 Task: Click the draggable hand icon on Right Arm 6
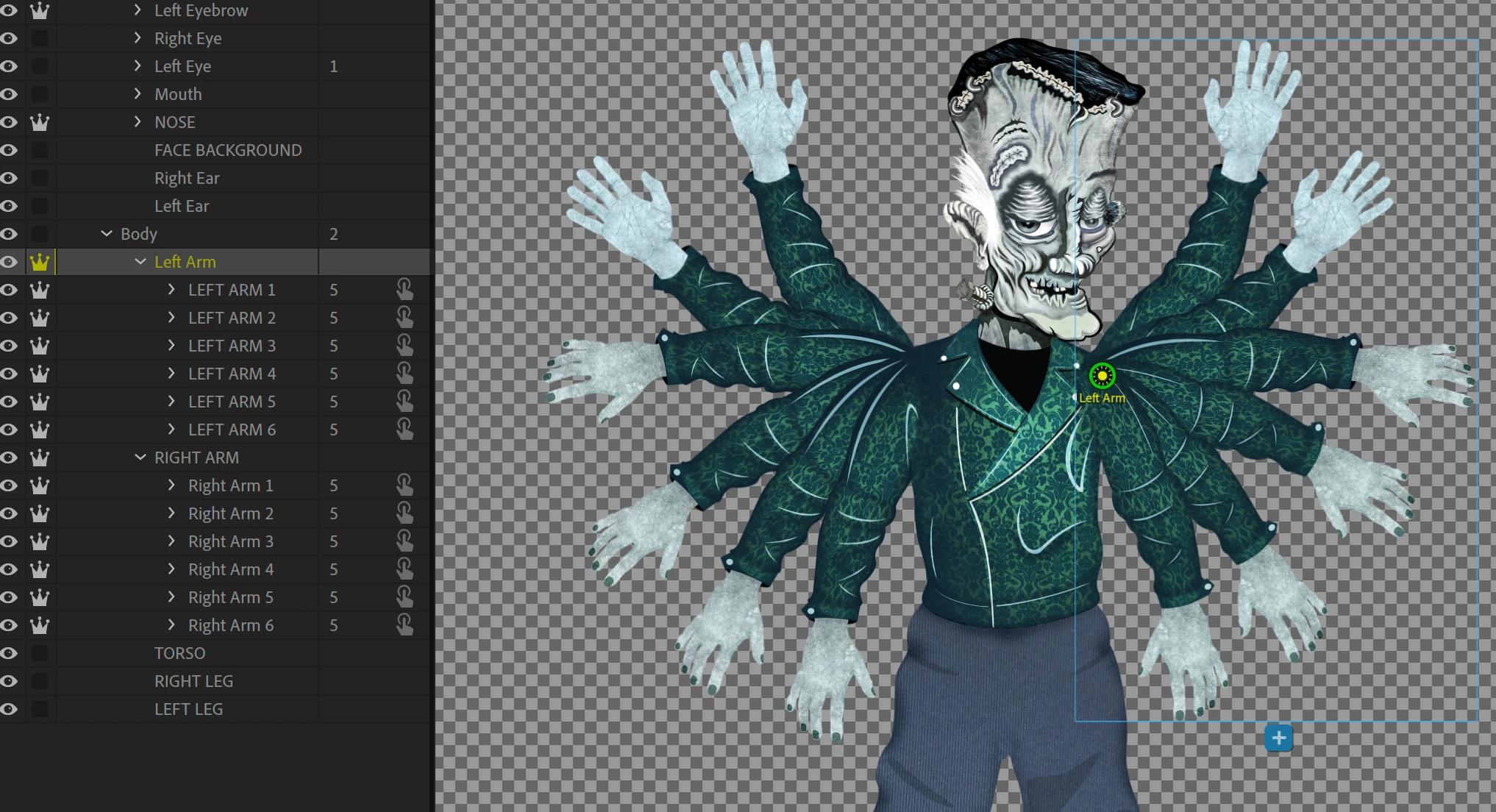click(x=405, y=624)
